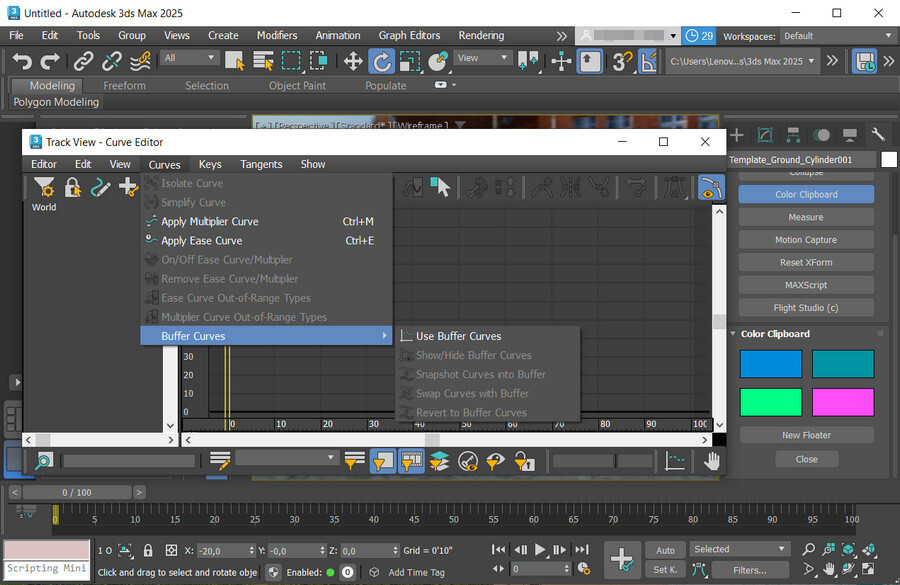Open the user account dropdown arrow
Image resolution: width=900 pixels, height=585 pixels.
673,36
